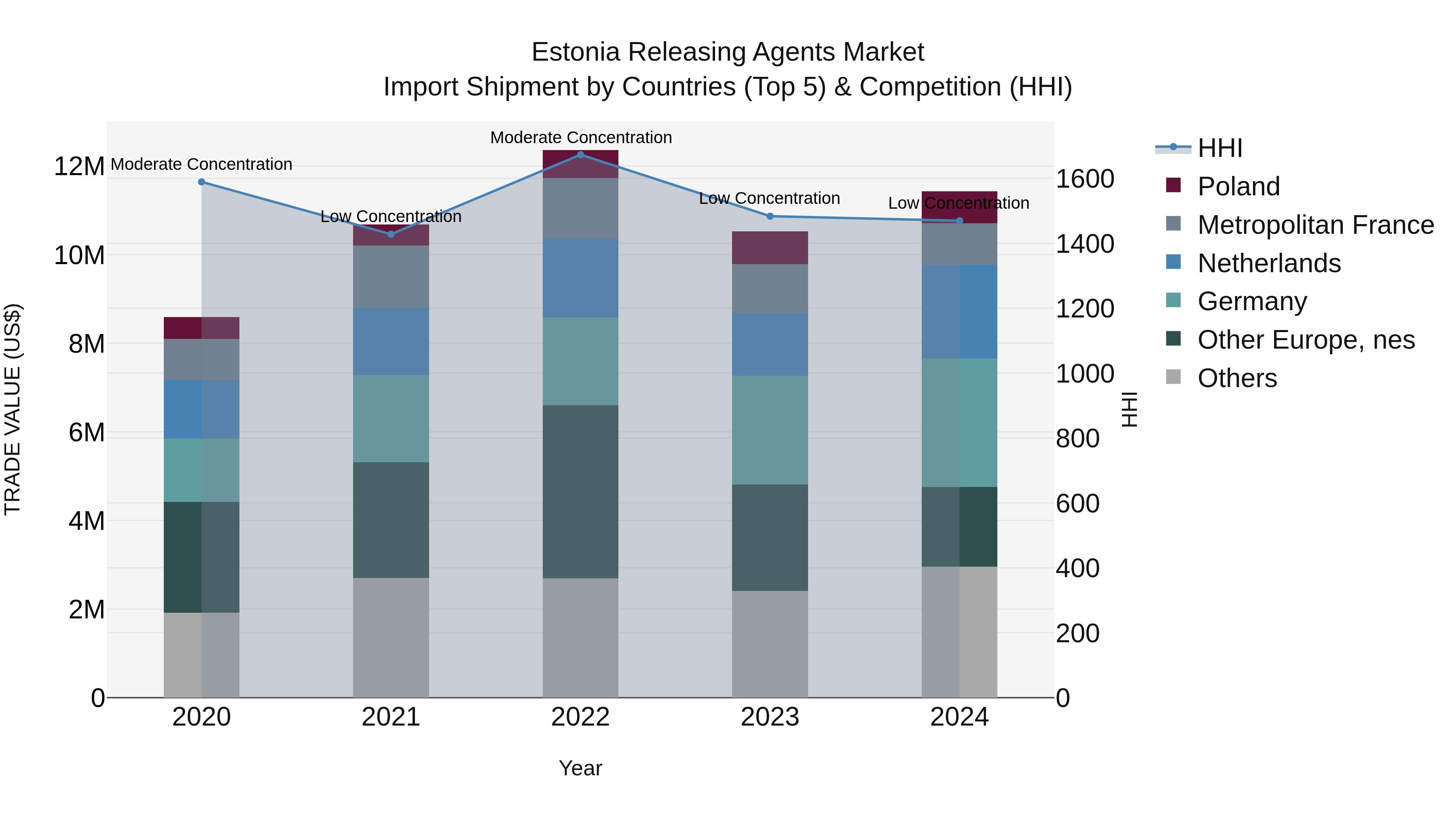Click the 2022 x-axis tick label
This screenshot has height=819, width=1456.
580,717
